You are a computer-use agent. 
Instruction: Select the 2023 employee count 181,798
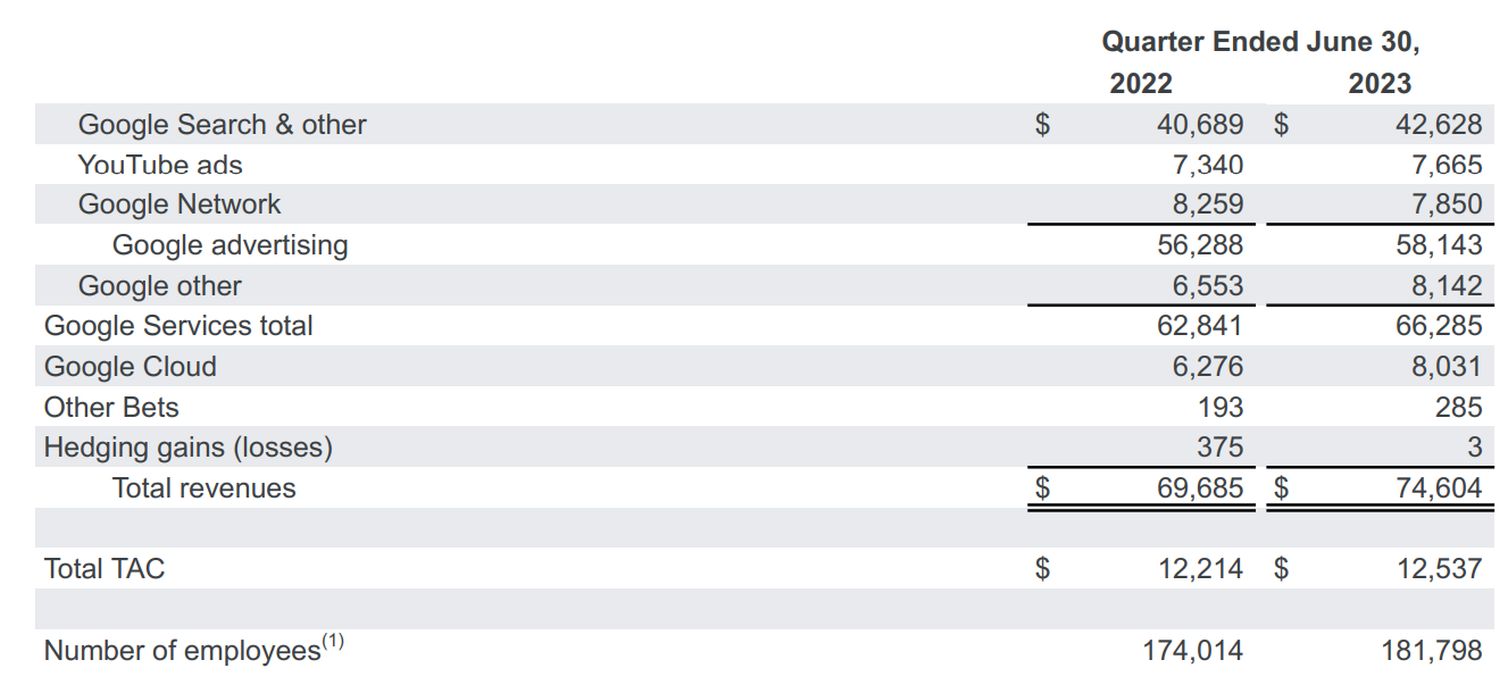(1432, 651)
